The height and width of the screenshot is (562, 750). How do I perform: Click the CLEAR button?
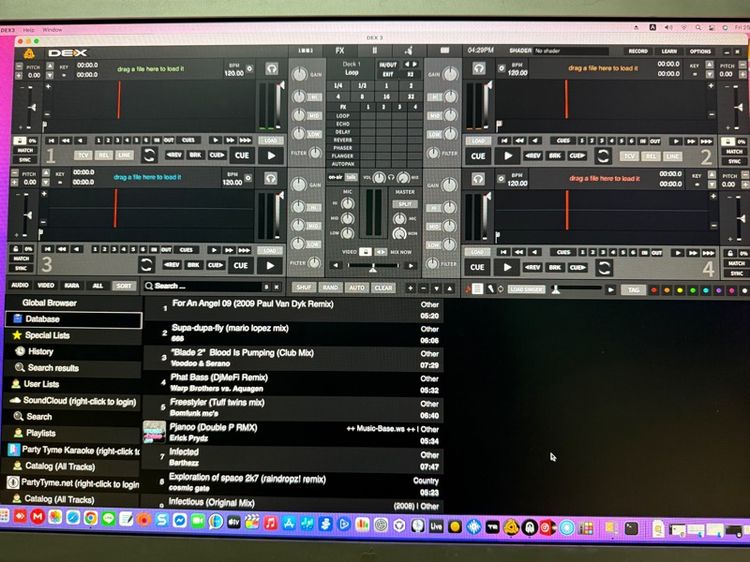tap(384, 288)
